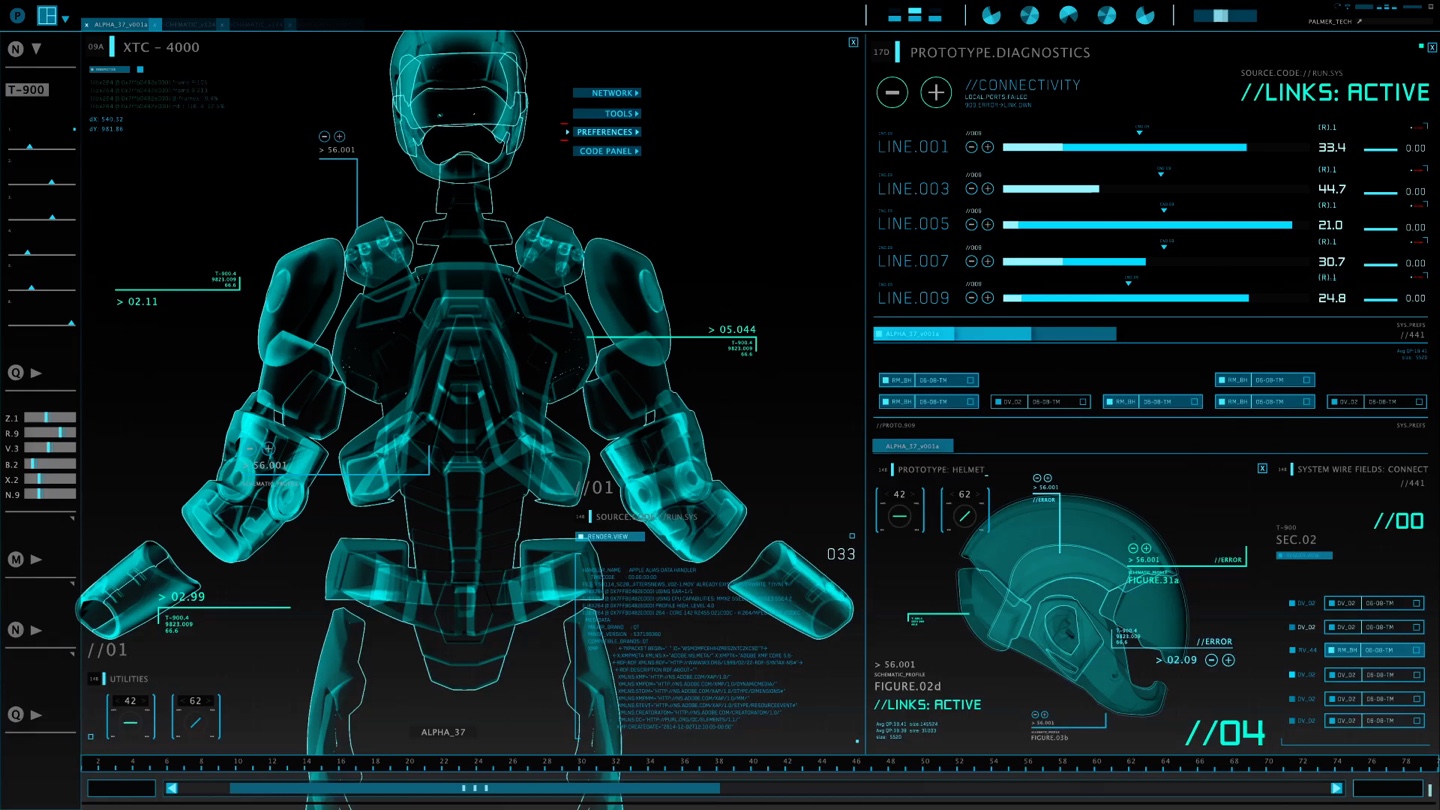The height and width of the screenshot is (810, 1440).
Task: Click the minus icon next to LINE.009
Action: (x=971, y=298)
